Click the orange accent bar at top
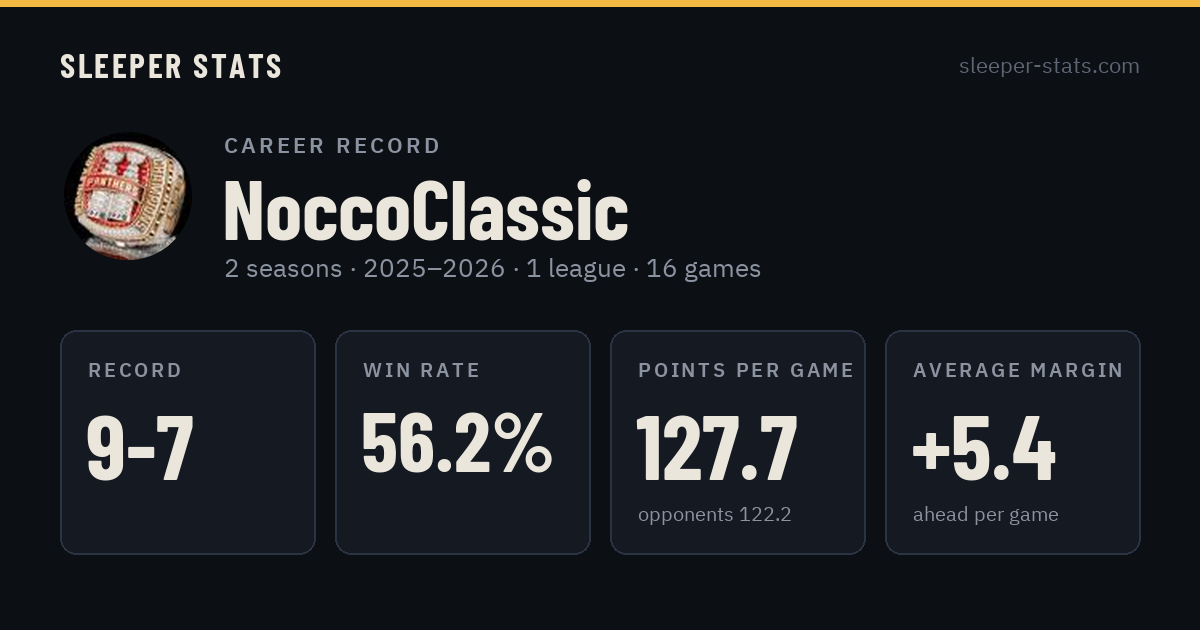 pyautogui.click(x=600, y=3)
